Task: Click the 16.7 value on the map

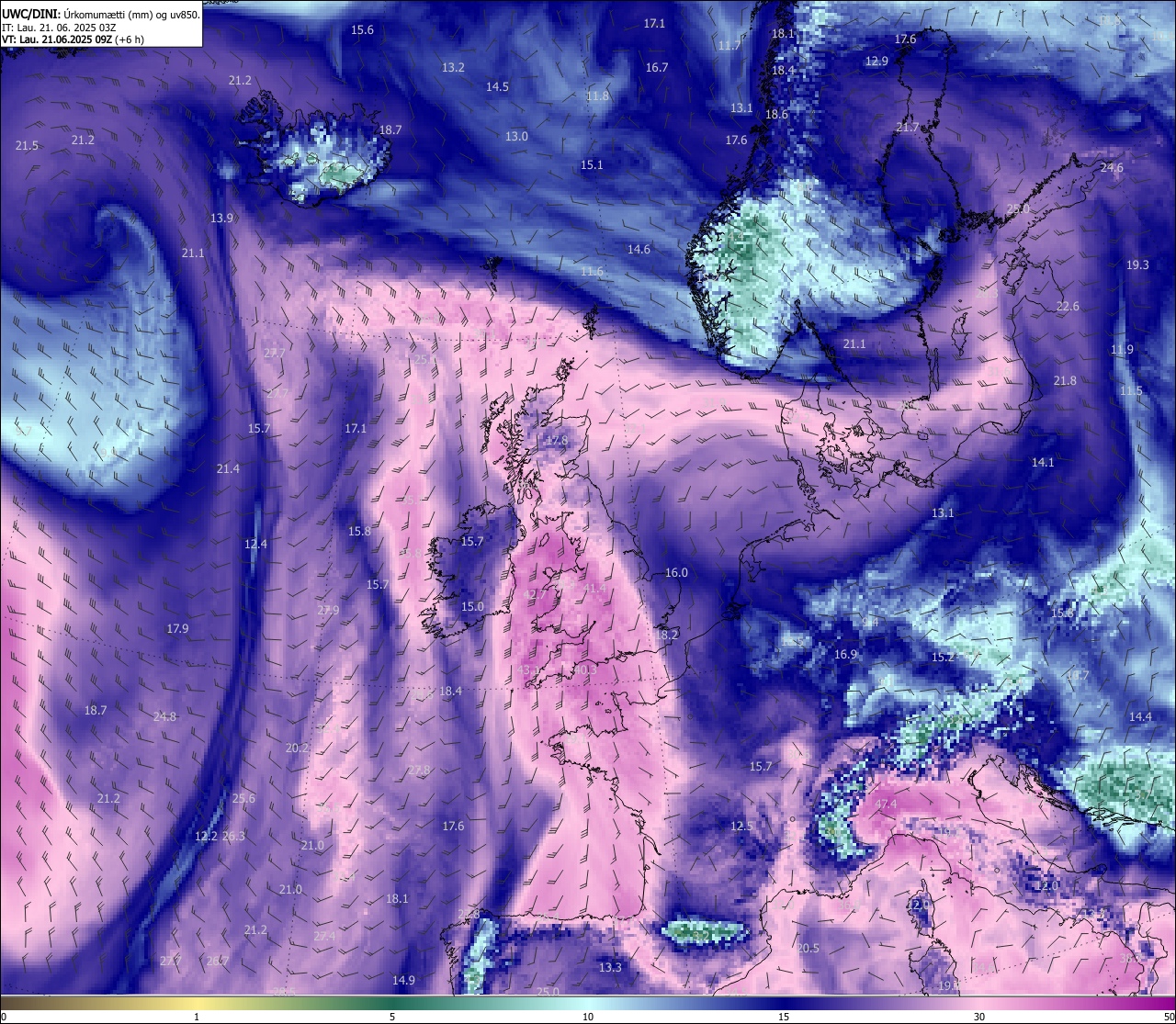Action: point(657,68)
